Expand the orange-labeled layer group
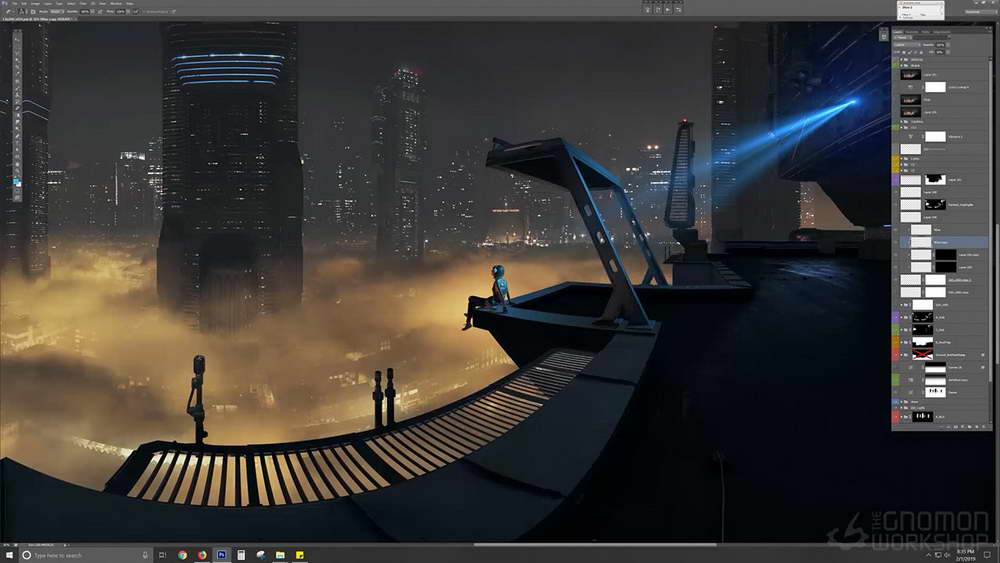 901,342
